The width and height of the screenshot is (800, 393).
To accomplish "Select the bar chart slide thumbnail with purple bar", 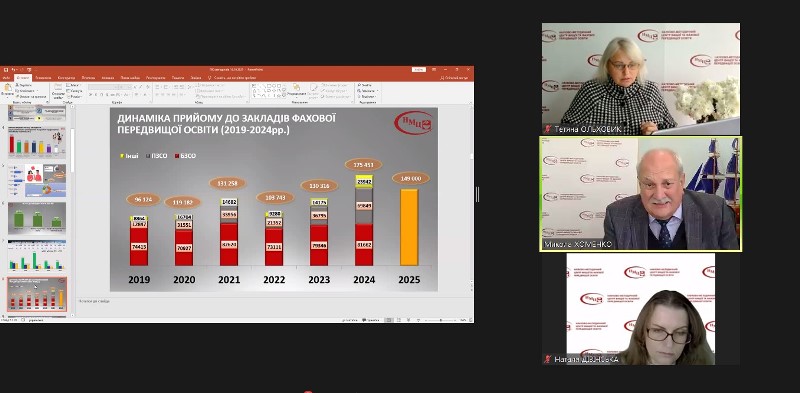I will pyautogui.click(x=37, y=143).
